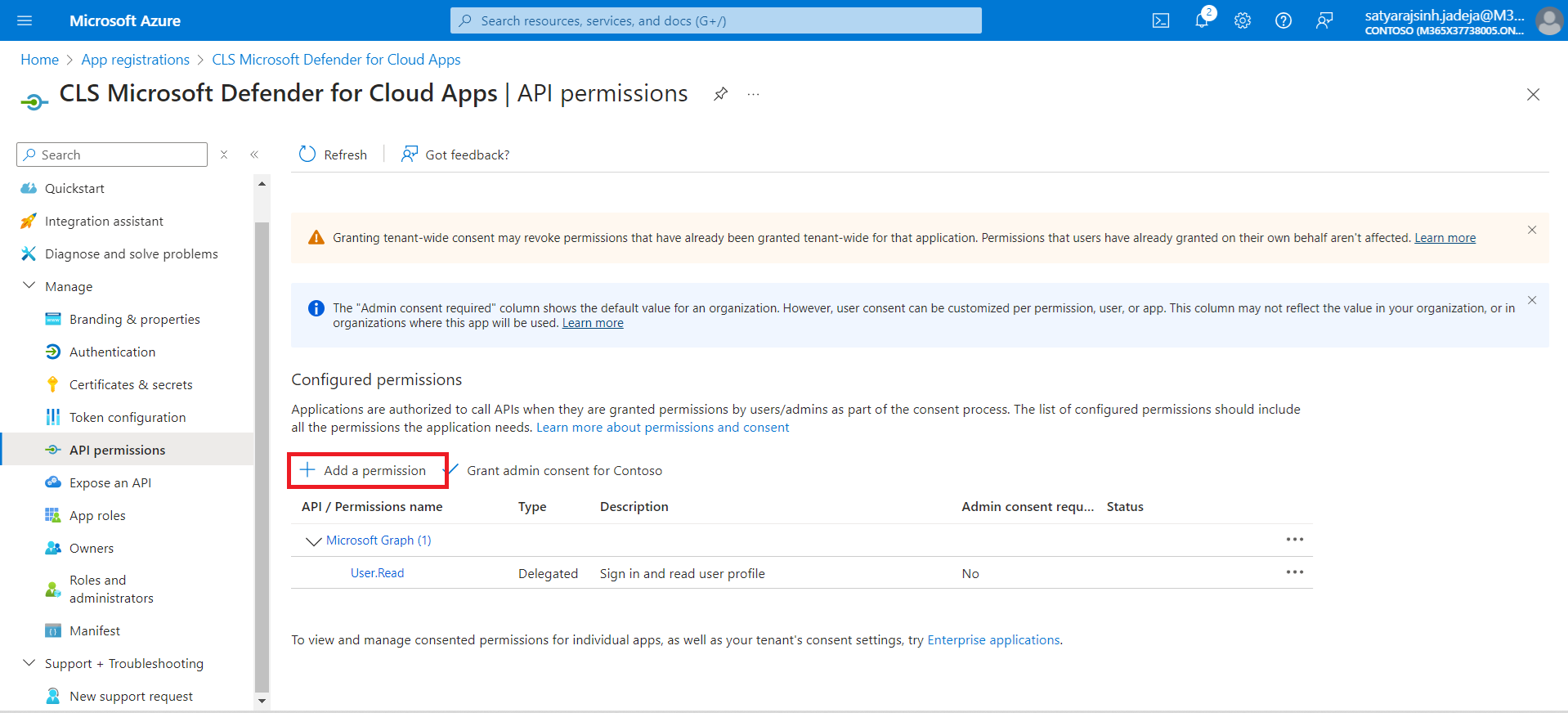Click the sidebar Search field
The height and width of the screenshot is (713, 1568).
point(112,155)
